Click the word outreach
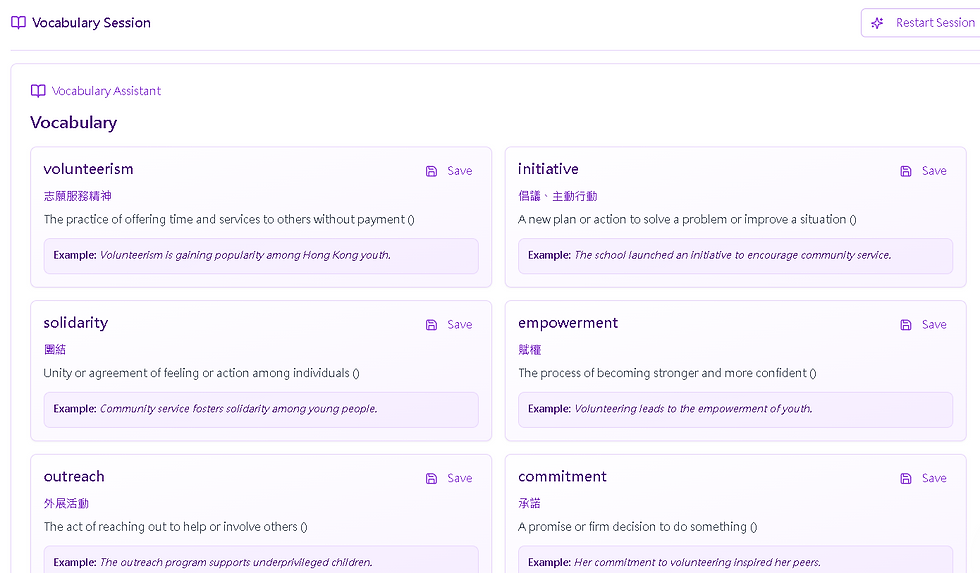Screen dimensions: 980x573 tap(74, 477)
